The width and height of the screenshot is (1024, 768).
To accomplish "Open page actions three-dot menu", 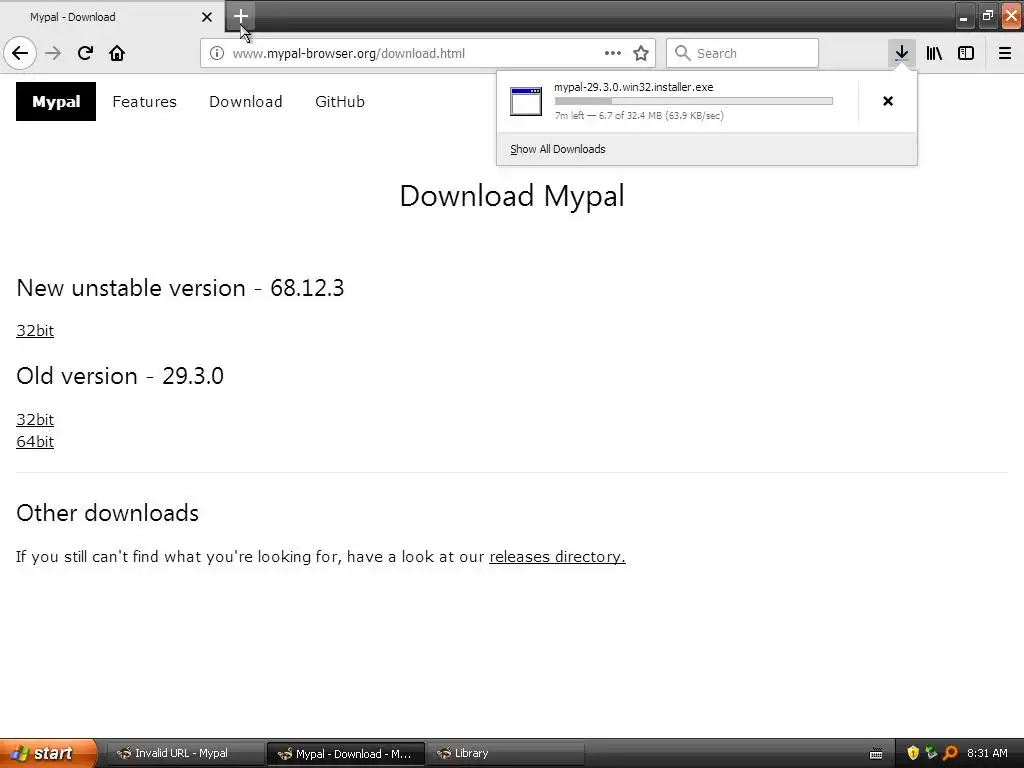I will pyautogui.click(x=613, y=53).
